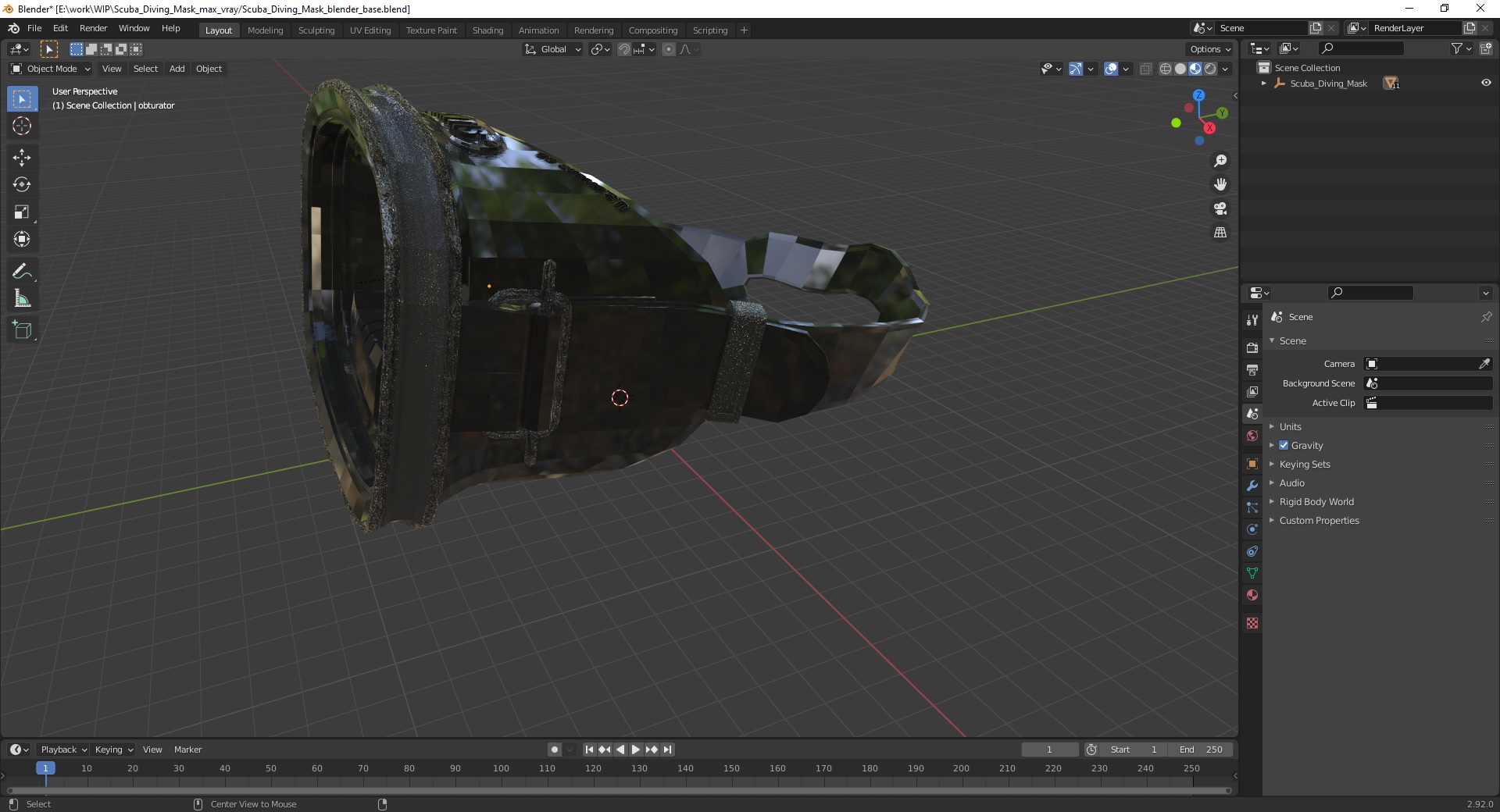Switch perspective/orthographic grid icon

(x=1220, y=232)
